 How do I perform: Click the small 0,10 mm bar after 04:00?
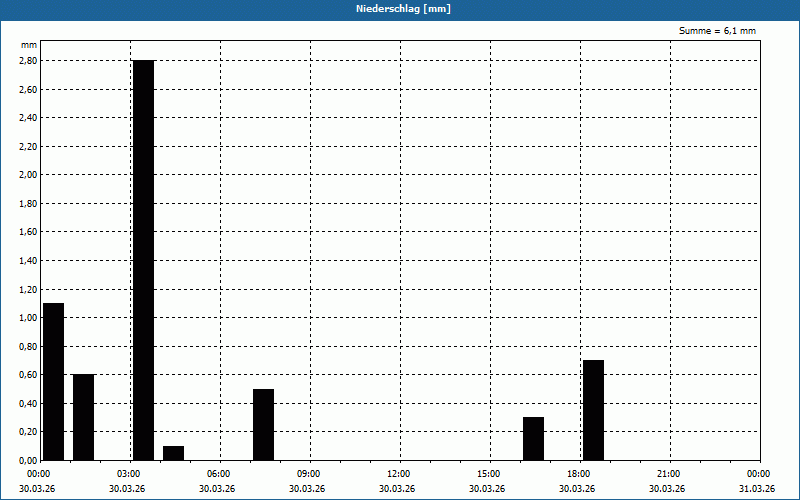pyautogui.click(x=173, y=453)
